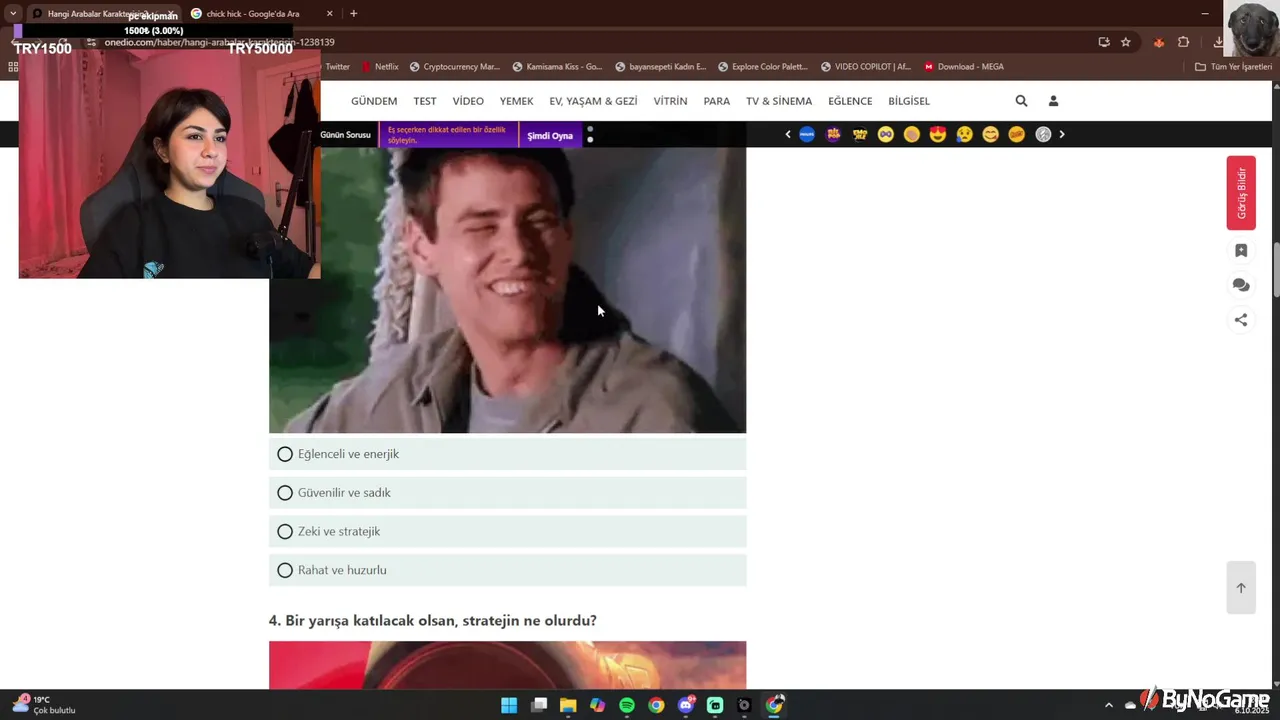This screenshot has width=1280, height=720.
Task: Open the EĞLENCE menu item
Action: (x=850, y=101)
